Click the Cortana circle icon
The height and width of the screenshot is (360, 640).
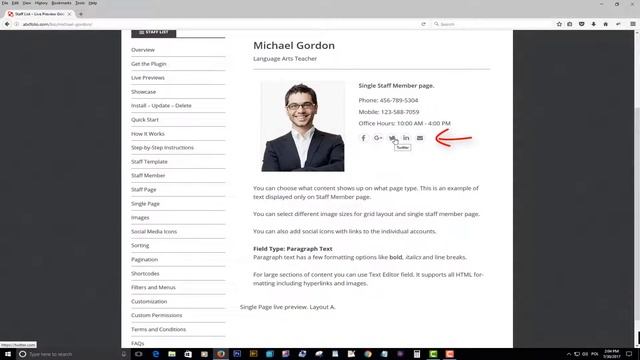point(22,354)
